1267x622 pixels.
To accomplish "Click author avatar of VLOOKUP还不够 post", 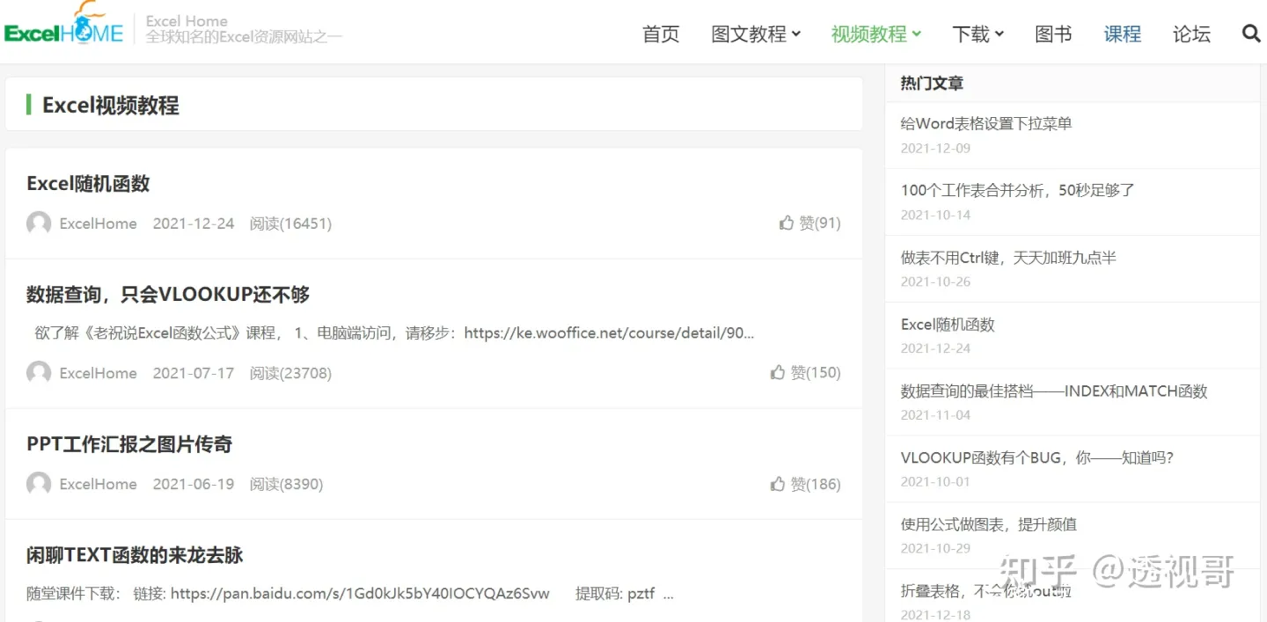I will tap(39, 373).
